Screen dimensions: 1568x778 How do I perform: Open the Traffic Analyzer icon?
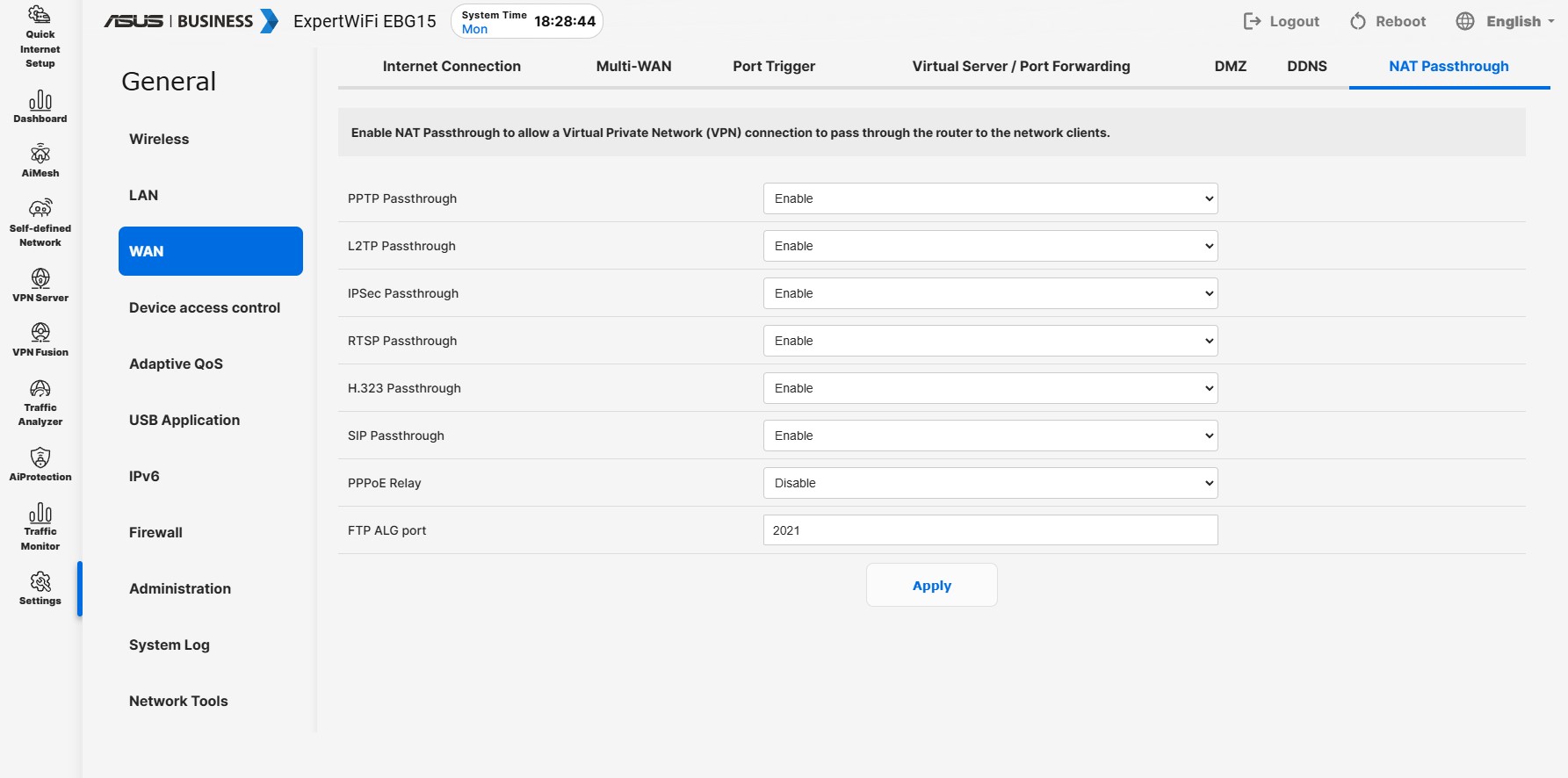tap(40, 388)
